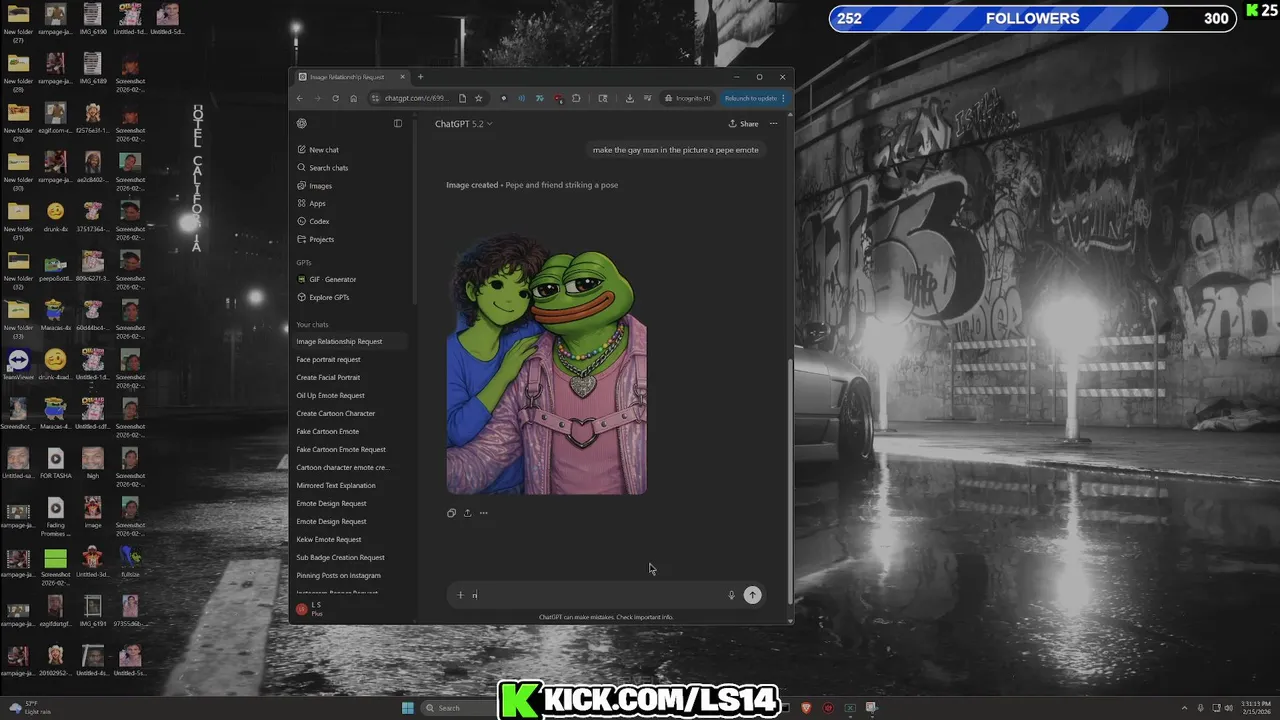Click the Incognito (4) indicator
The width and height of the screenshot is (1280, 720).
(x=688, y=98)
